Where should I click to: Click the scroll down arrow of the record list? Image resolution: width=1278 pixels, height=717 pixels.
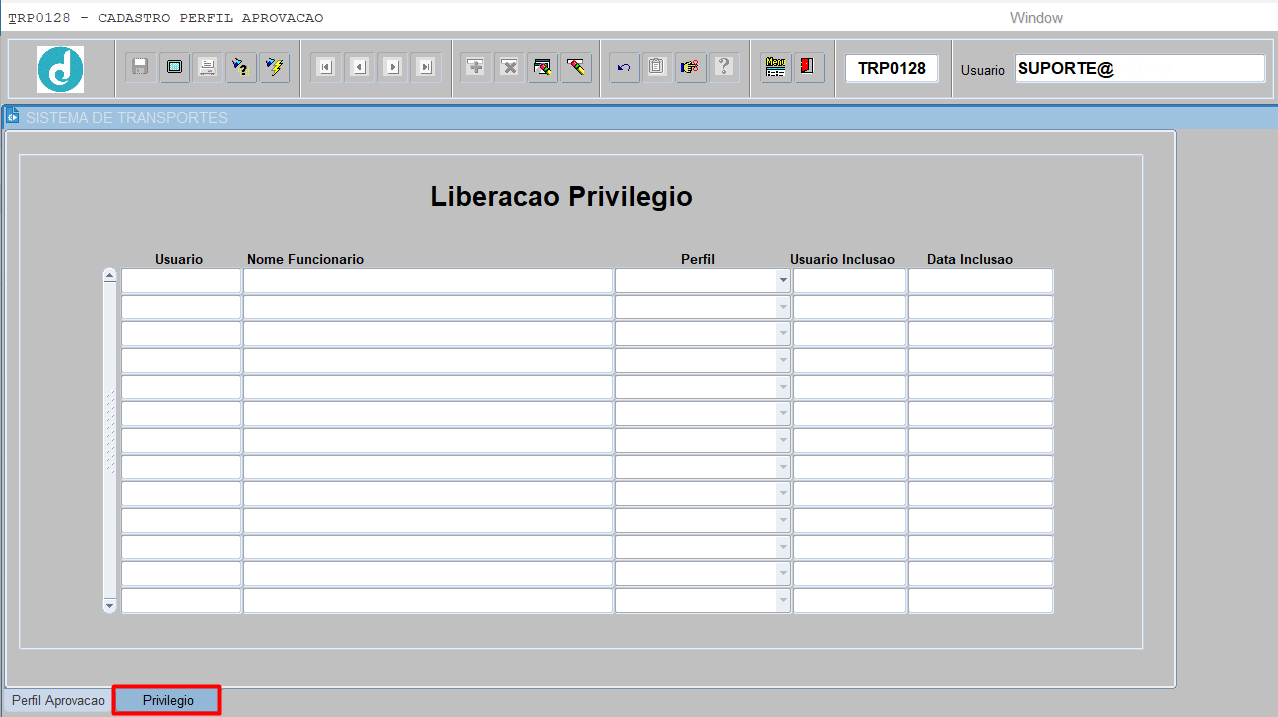point(110,605)
